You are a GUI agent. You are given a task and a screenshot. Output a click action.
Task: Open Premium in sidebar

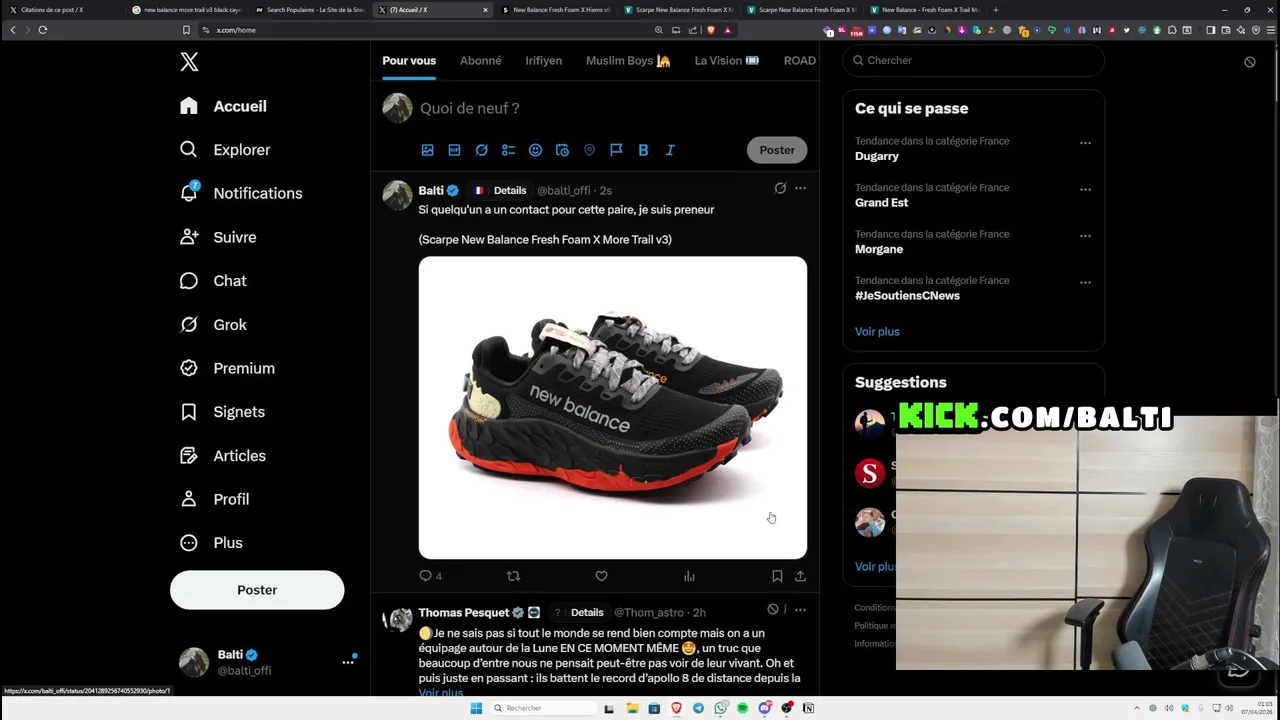point(227,368)
